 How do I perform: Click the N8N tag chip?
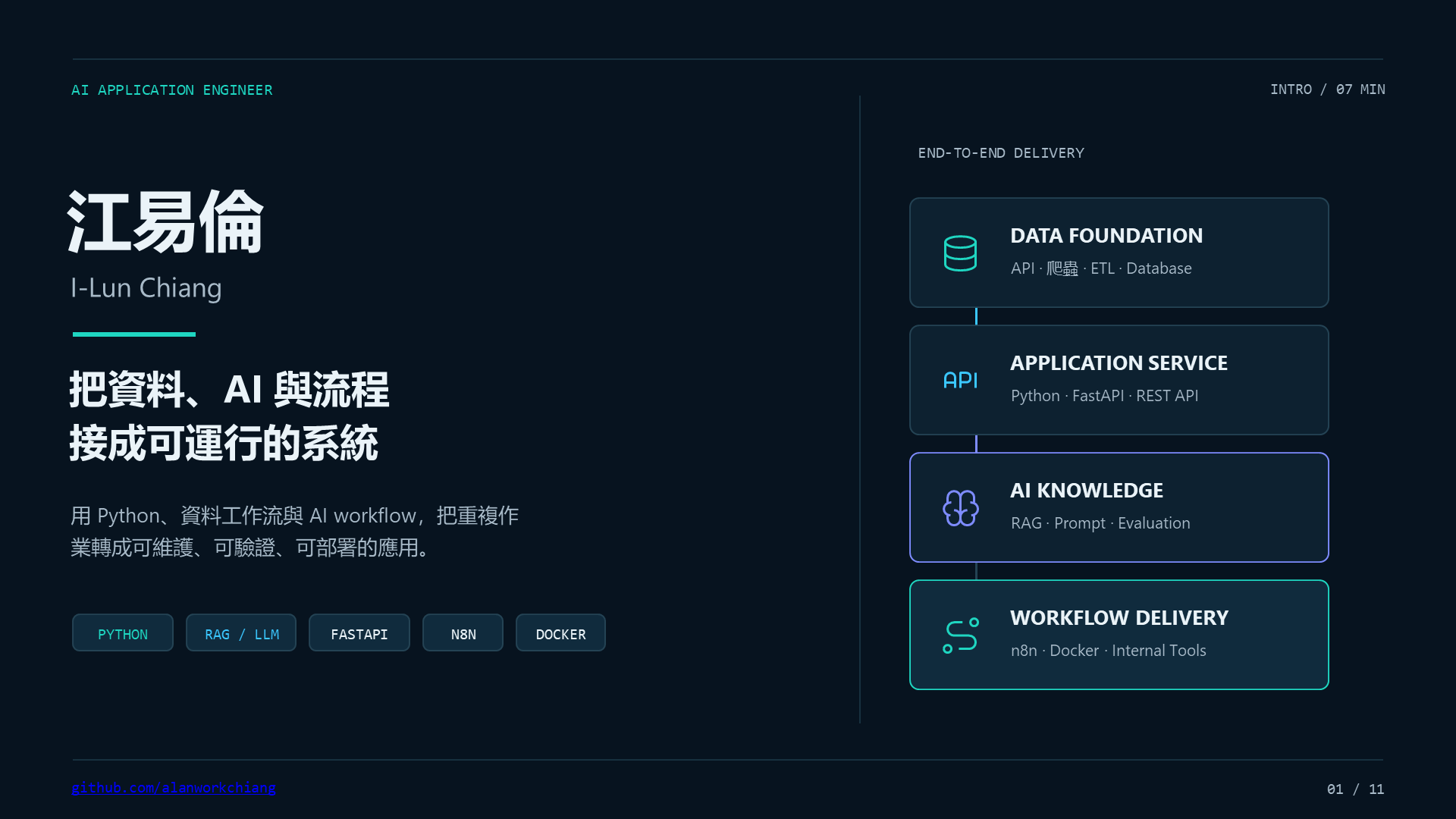click(x=463, y=633)
